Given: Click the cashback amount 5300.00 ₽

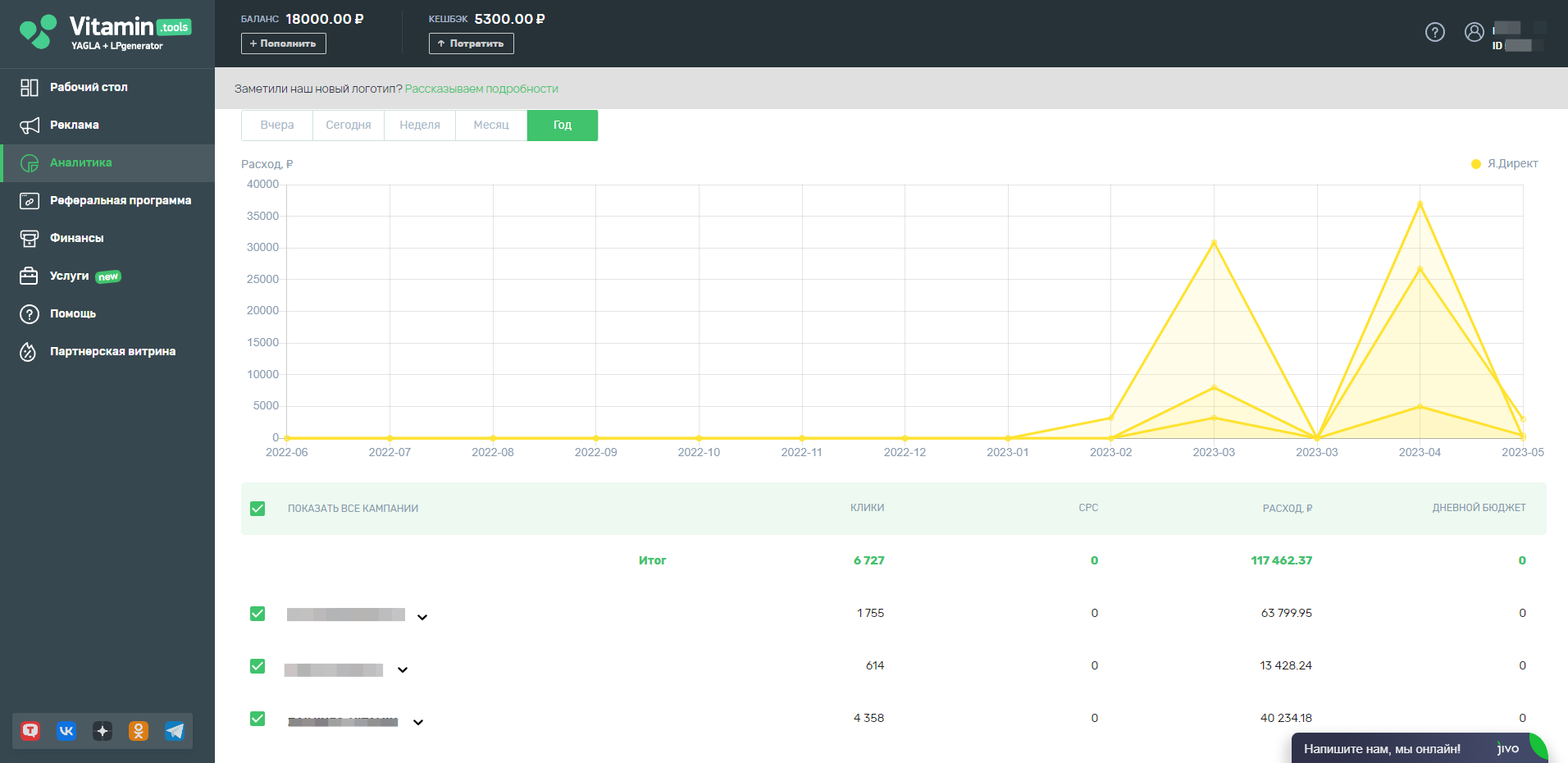Looking at the screenshot, I should (x=510, y=19).
